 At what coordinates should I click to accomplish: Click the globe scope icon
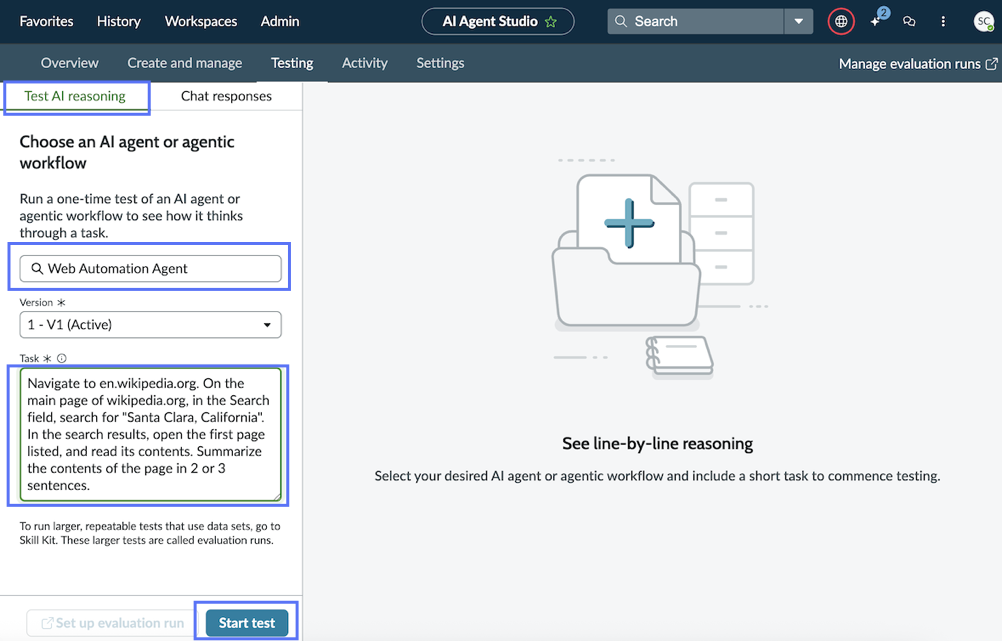[841, 22]
